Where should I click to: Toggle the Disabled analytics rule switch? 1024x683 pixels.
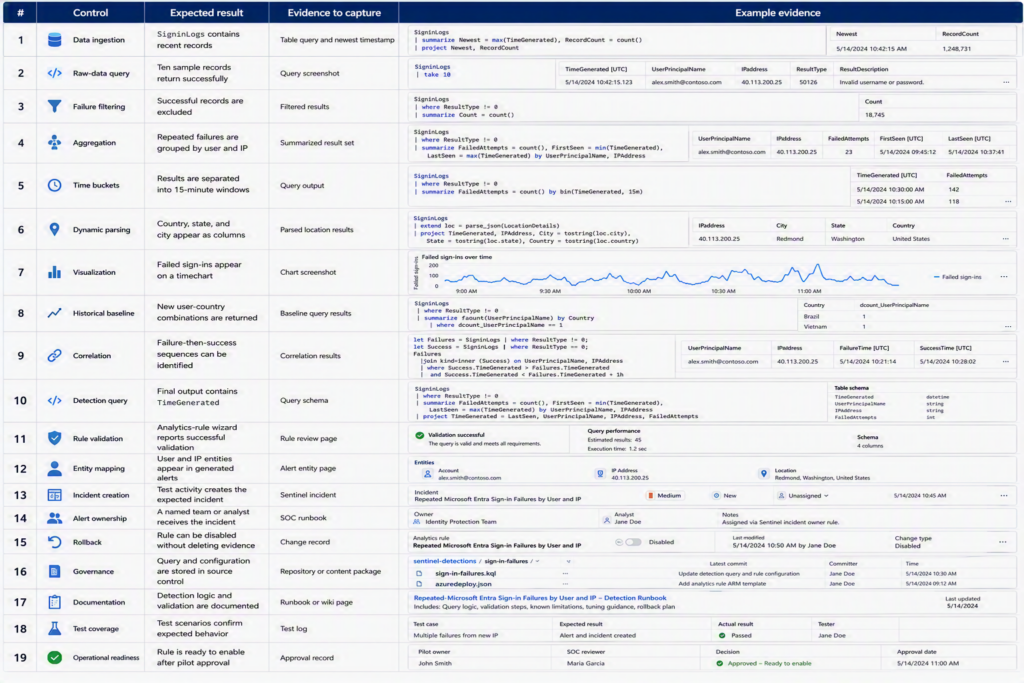(633, 542)
